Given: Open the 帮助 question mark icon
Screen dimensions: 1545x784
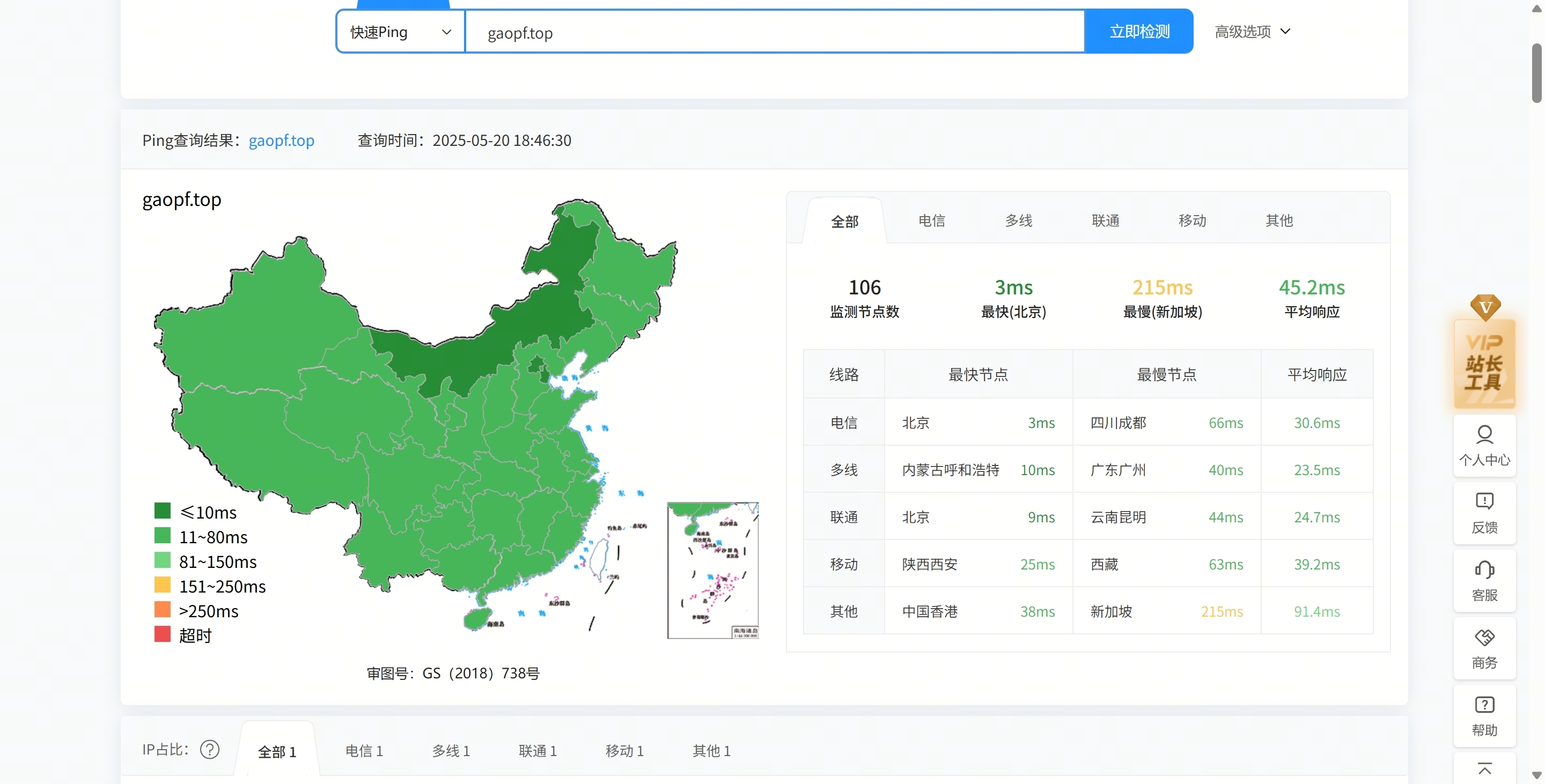Looking at the screenshot, I should (1484, 716).
